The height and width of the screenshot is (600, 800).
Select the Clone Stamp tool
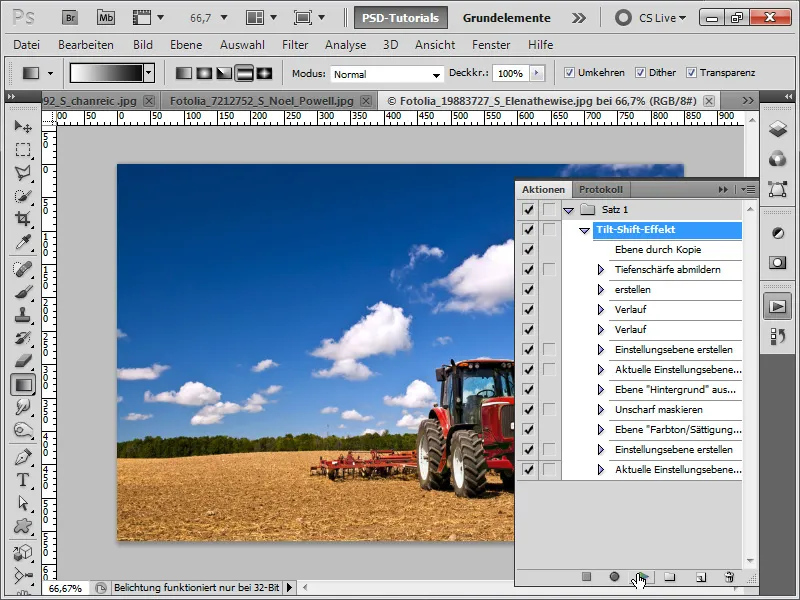coord(22,315)
